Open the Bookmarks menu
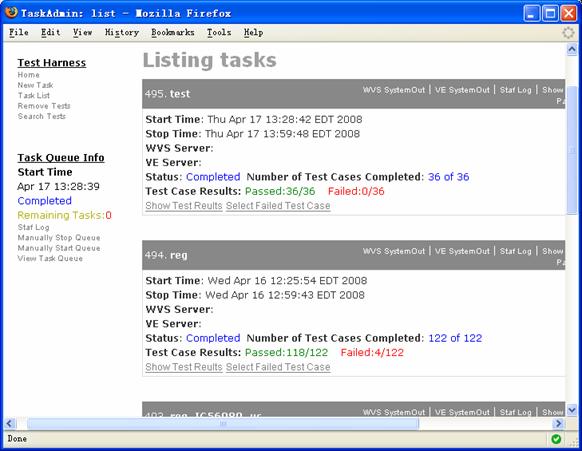The image size is (582, 451). pyautogui.click(x=173, y=33)
